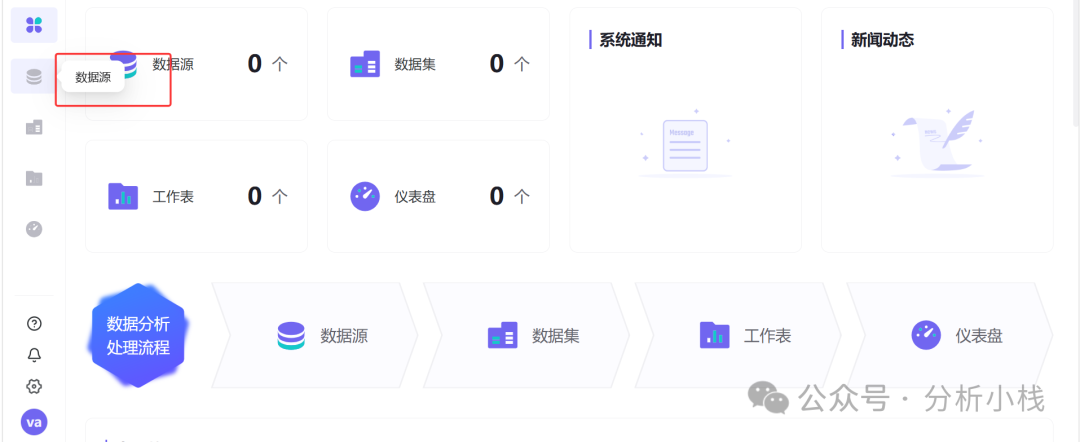Click the 系统通知 heading
The width and height of the screenshot is (1080, 442).
[x=631, y=40]
